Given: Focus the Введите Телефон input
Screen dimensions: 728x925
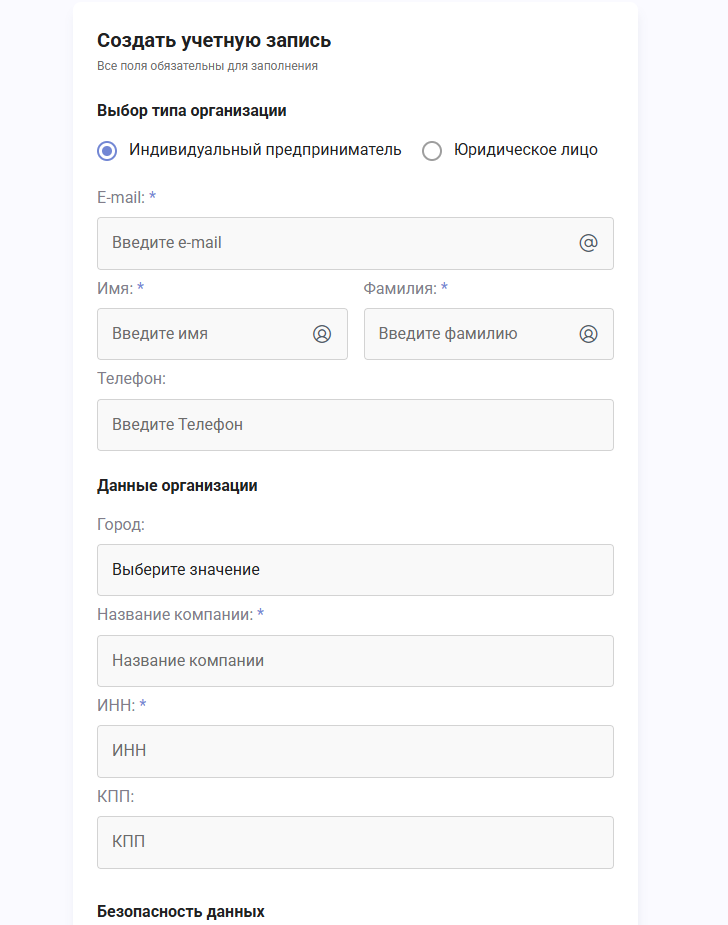Looking at the screenshot, I should tap(355, 425).
